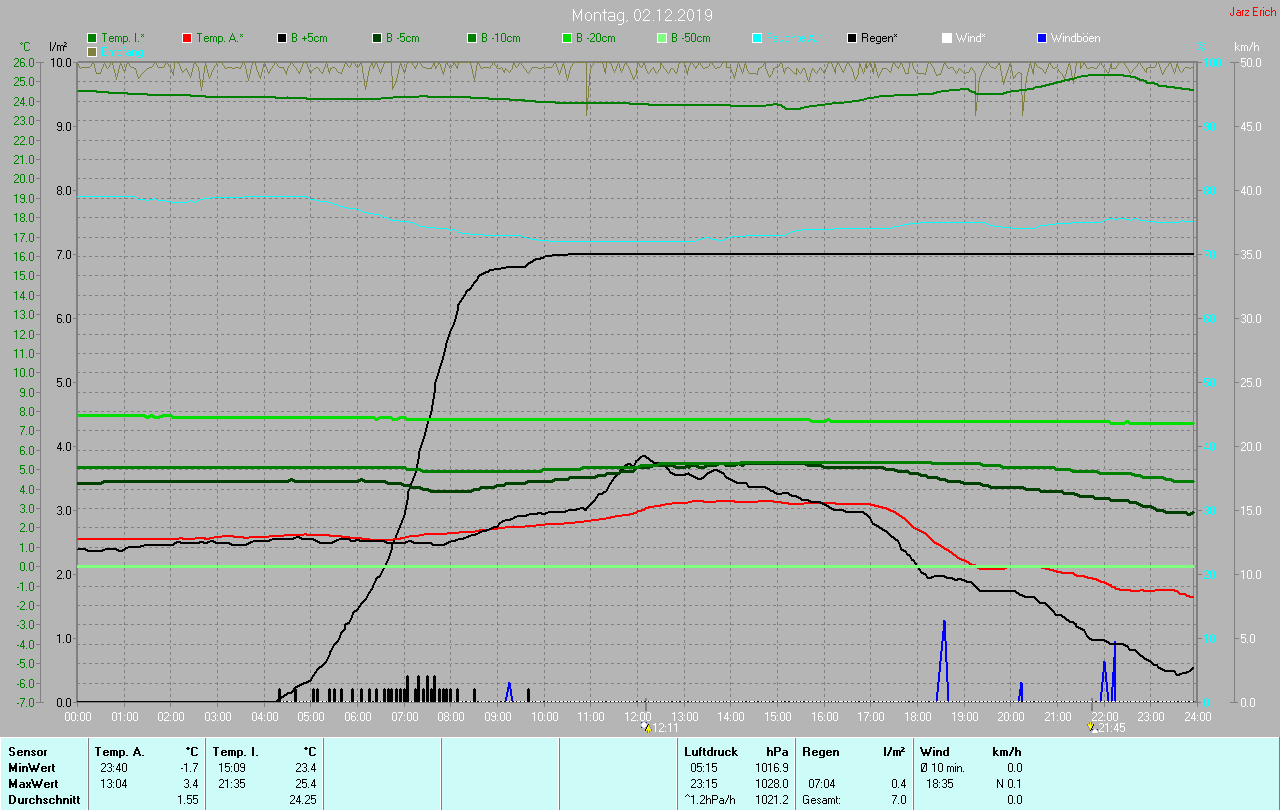This screenshot has width=1280, height=810.
Task: Select the inside maximum value "25.4"
Action: click(x=305, y=783)
